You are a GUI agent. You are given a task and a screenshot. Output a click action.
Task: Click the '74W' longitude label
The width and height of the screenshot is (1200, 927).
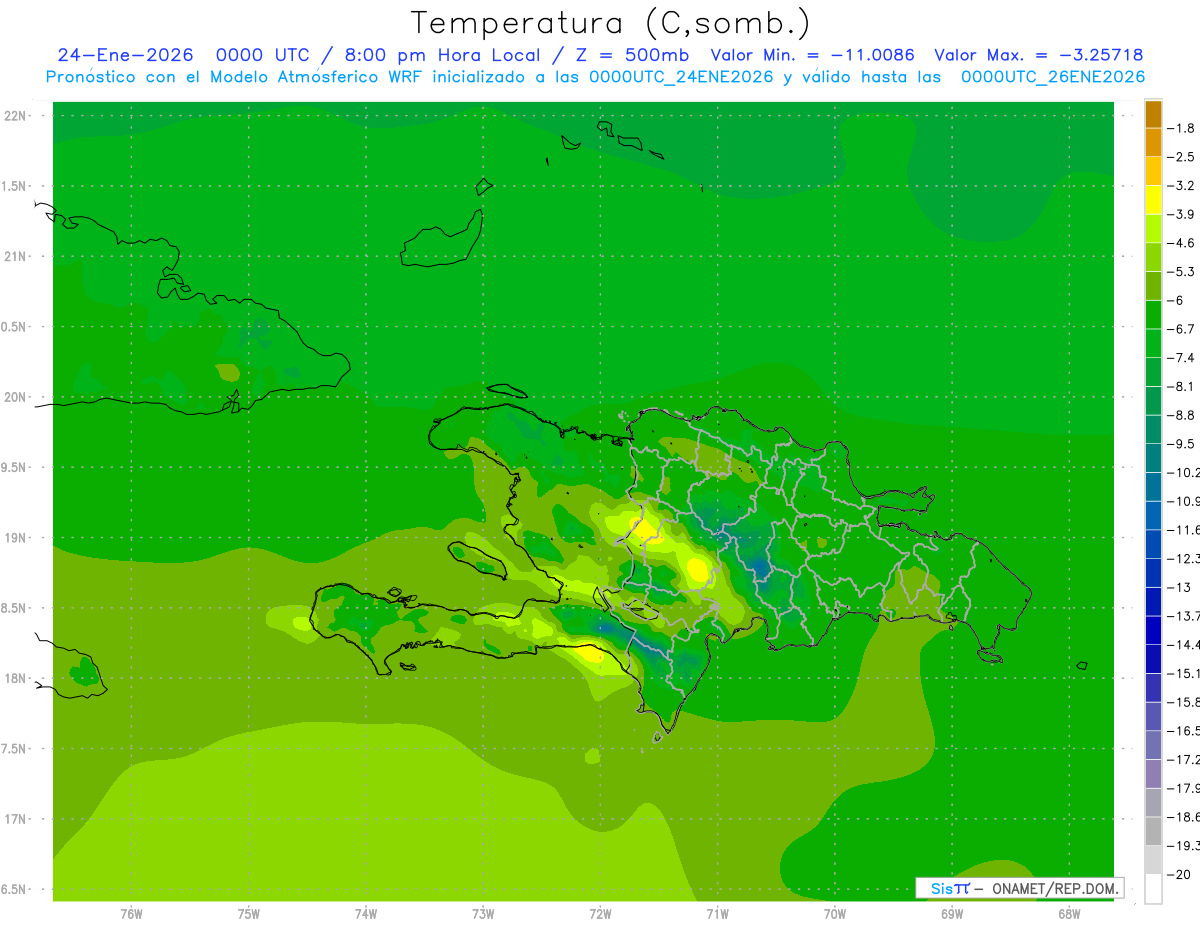tap(366, 913)
